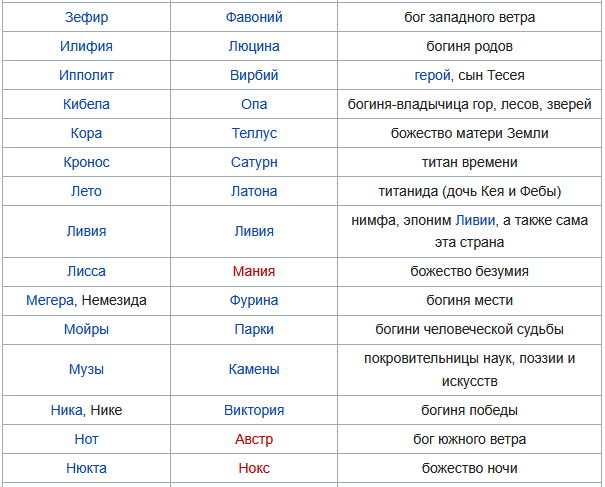Image resolution: width=605 pixels, height=487 pixels.
Task: Open the Илифия article link
Action: 86,46
